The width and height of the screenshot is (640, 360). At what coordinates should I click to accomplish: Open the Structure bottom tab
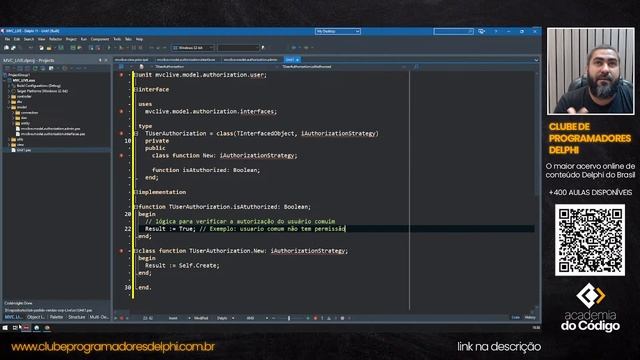(x=77, y=317)
